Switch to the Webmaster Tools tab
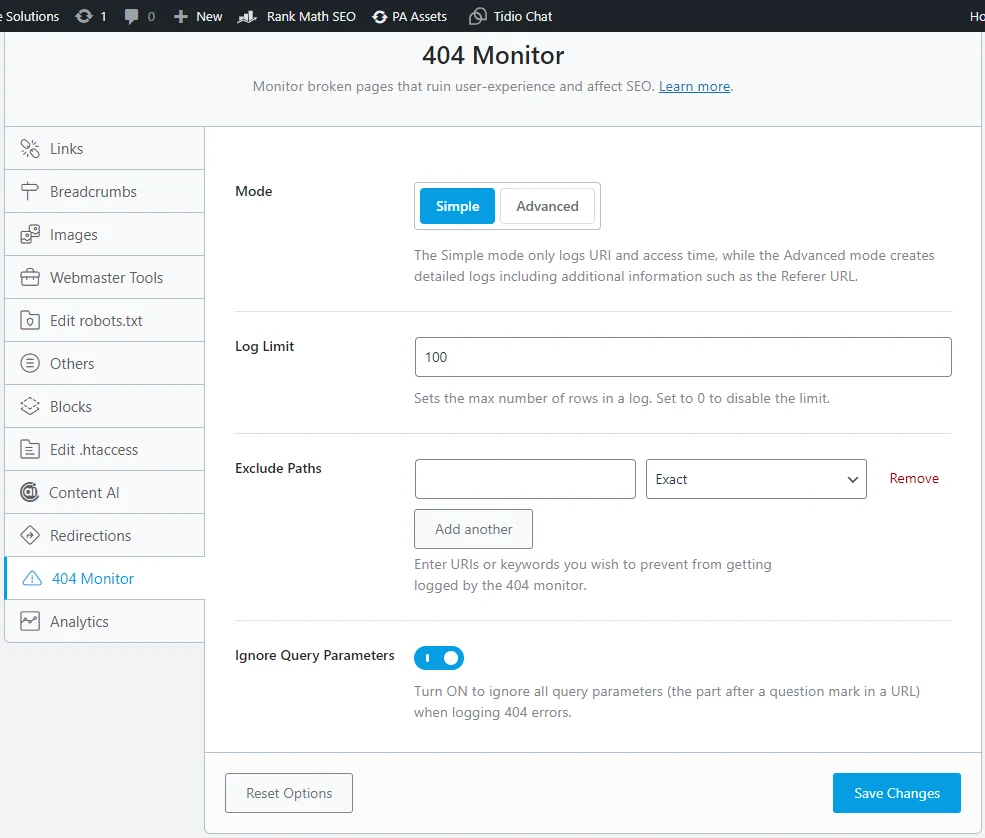 (x=104, y=277)
